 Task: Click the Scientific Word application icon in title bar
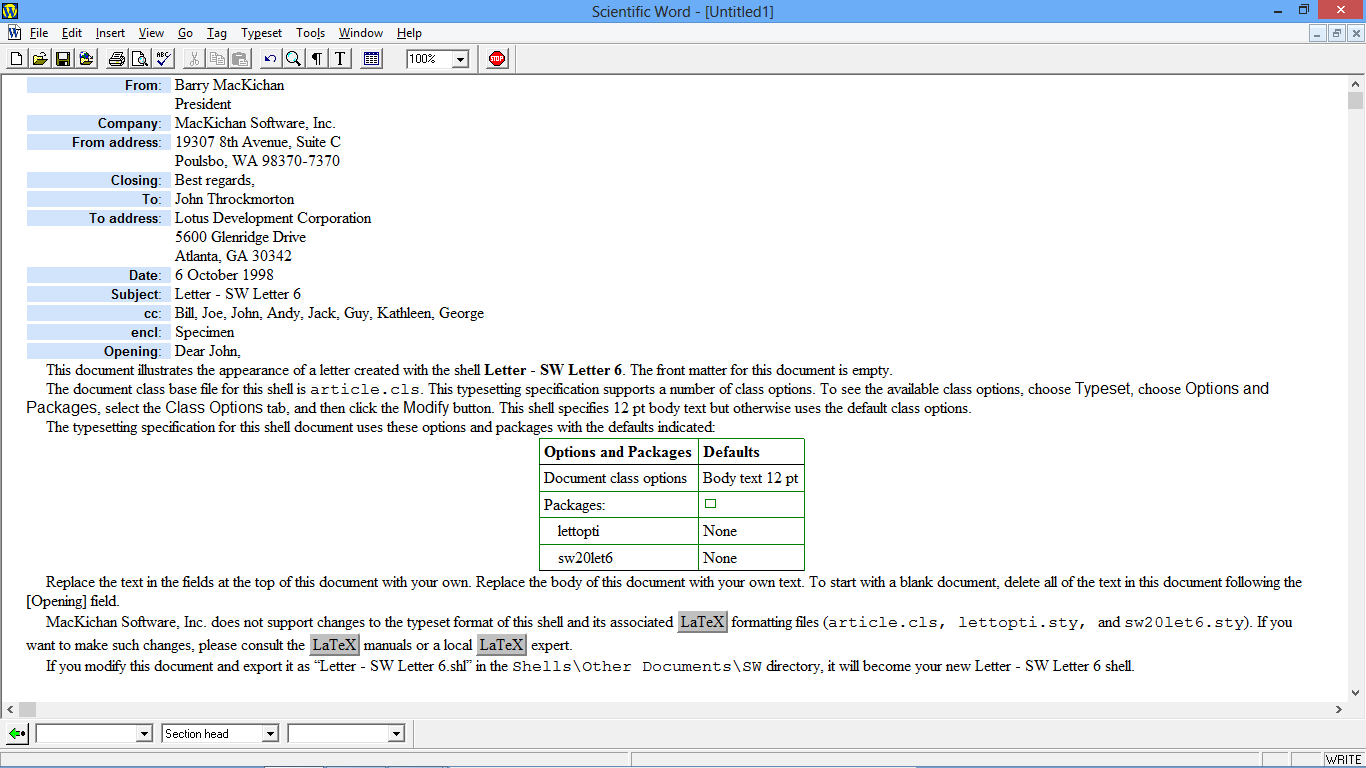coord(11,11)
